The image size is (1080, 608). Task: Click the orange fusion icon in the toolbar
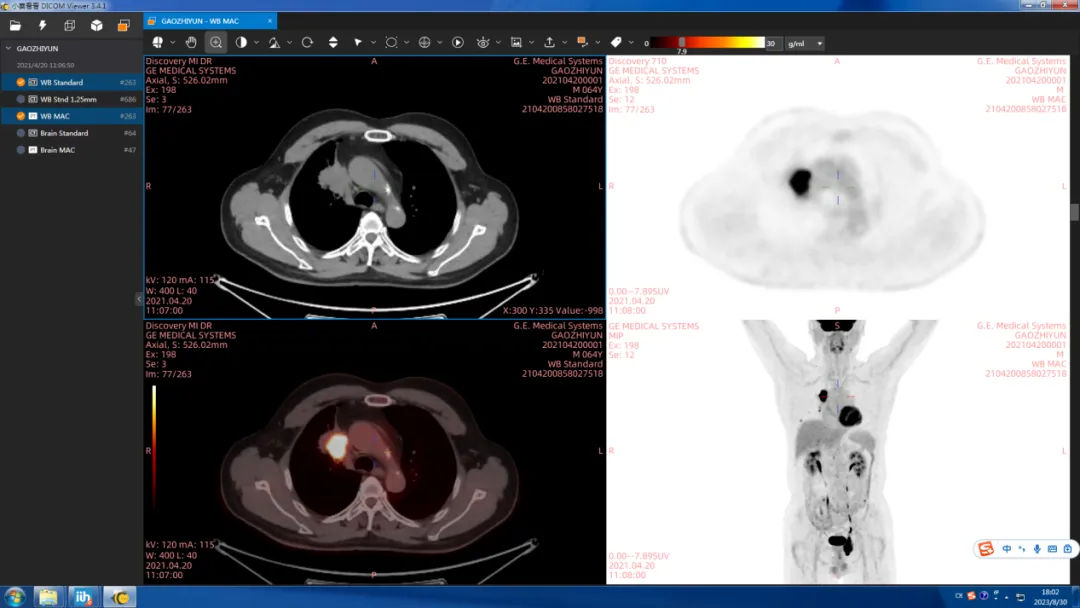click(583, 43)
